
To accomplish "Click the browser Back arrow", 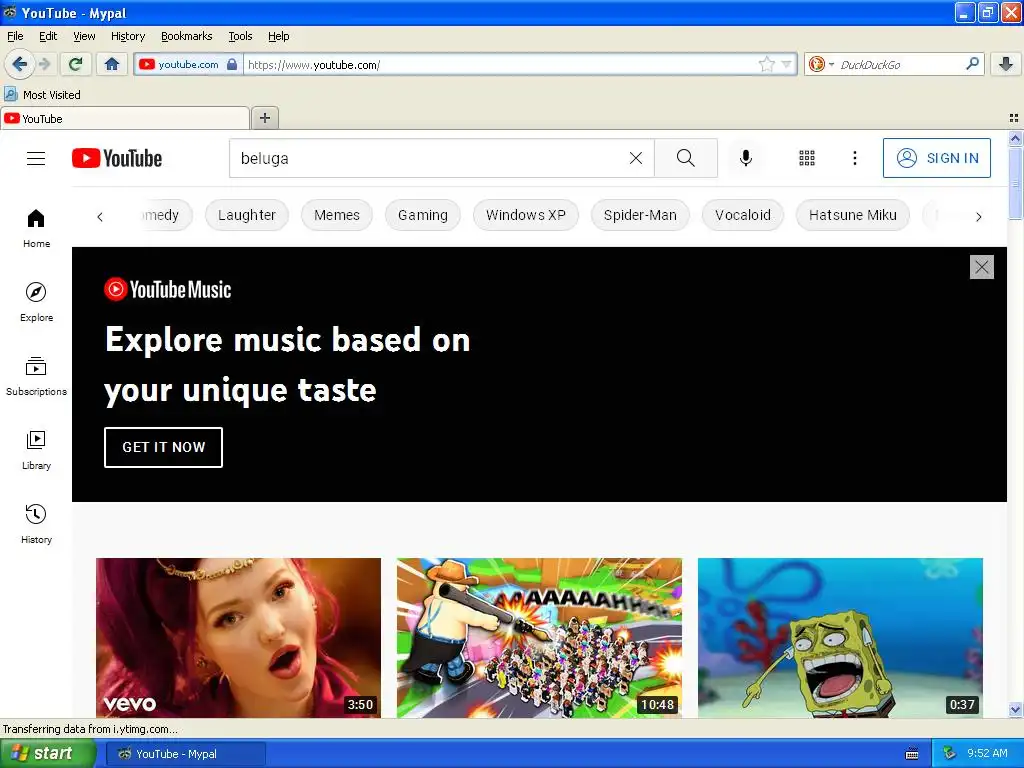I will click(19, 64).
